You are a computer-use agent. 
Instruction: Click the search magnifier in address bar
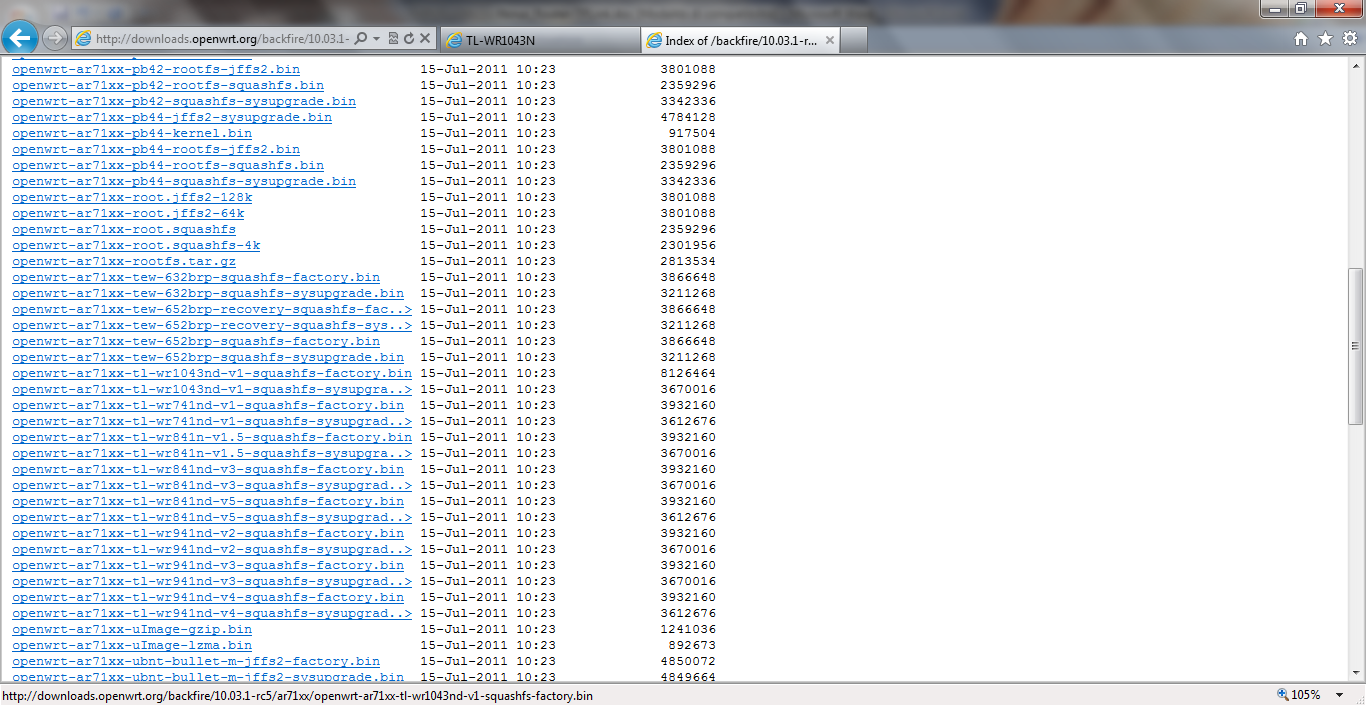click(361, 39)
